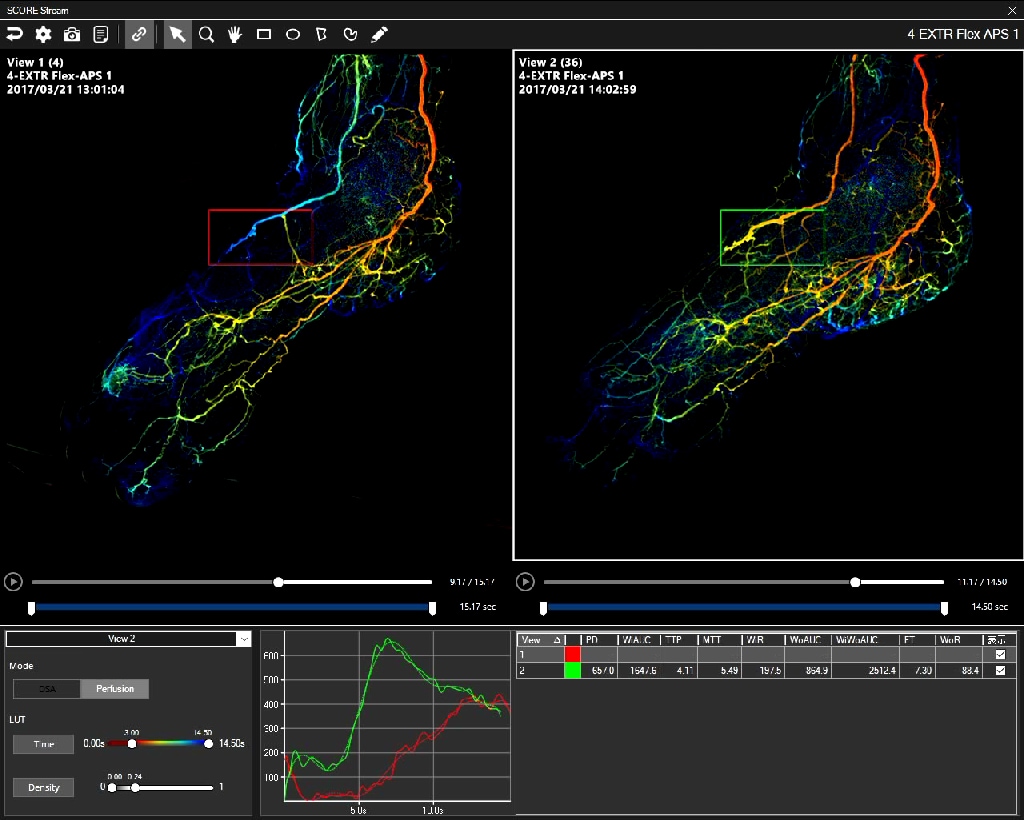Choose the rectangle ROI tool
The width and height of the screenshot is (1024, 820).
point(264,34)
